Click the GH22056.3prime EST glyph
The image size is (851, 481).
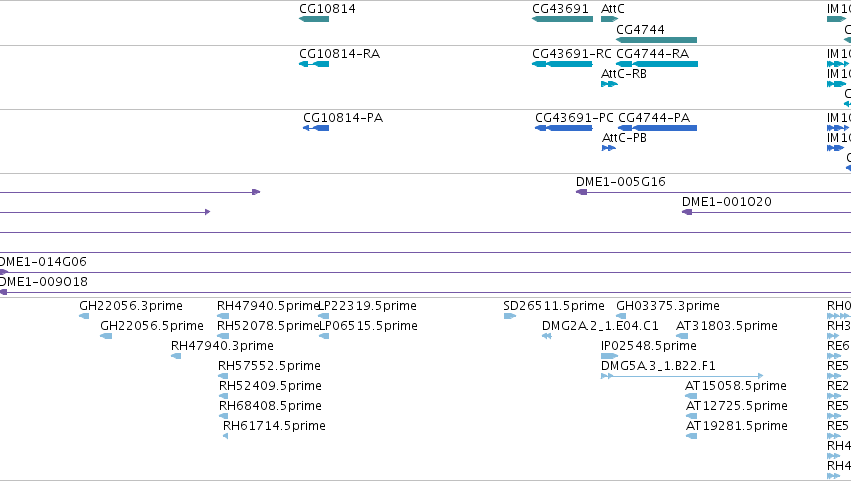84,316
